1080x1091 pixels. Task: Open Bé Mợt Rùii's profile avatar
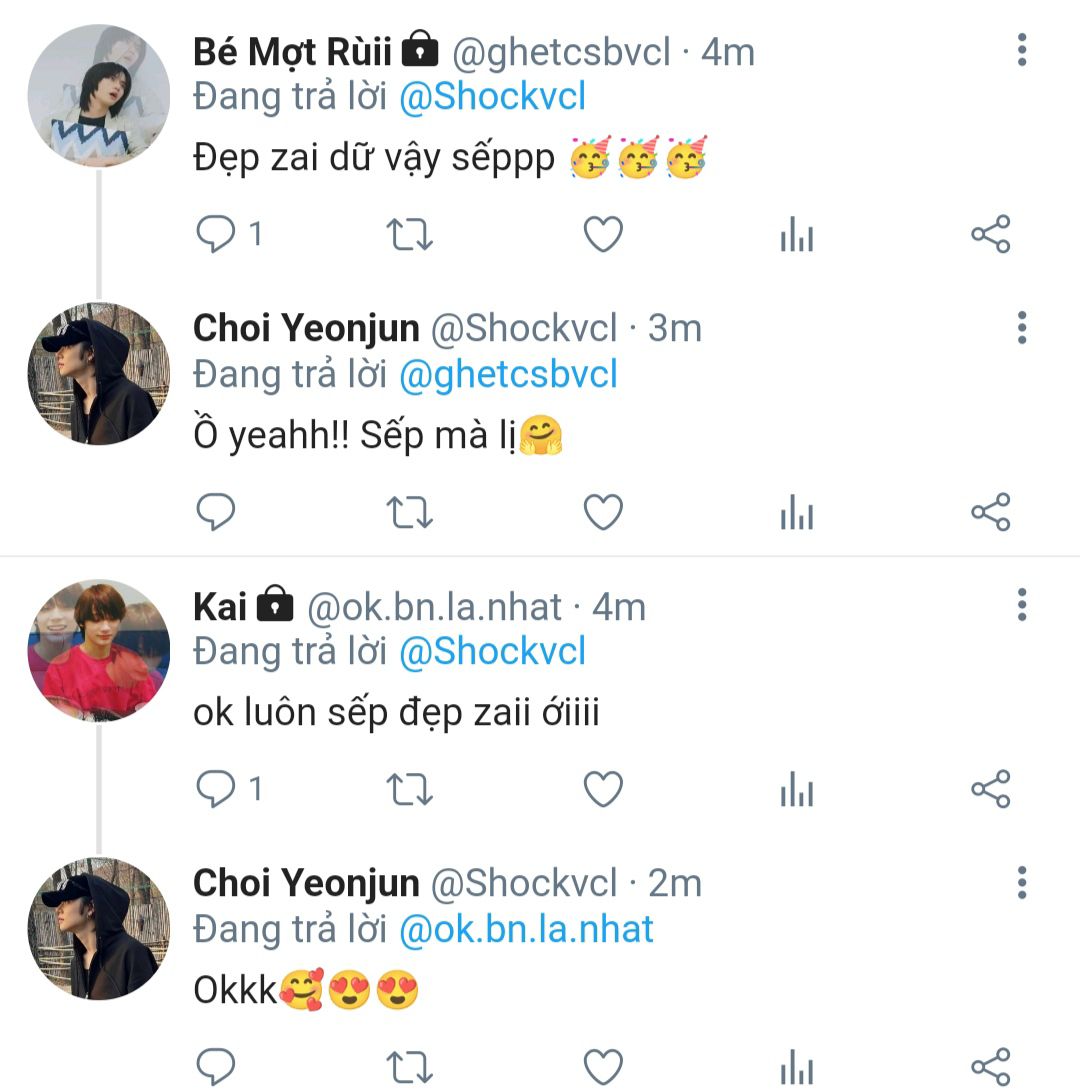[98, 96]
